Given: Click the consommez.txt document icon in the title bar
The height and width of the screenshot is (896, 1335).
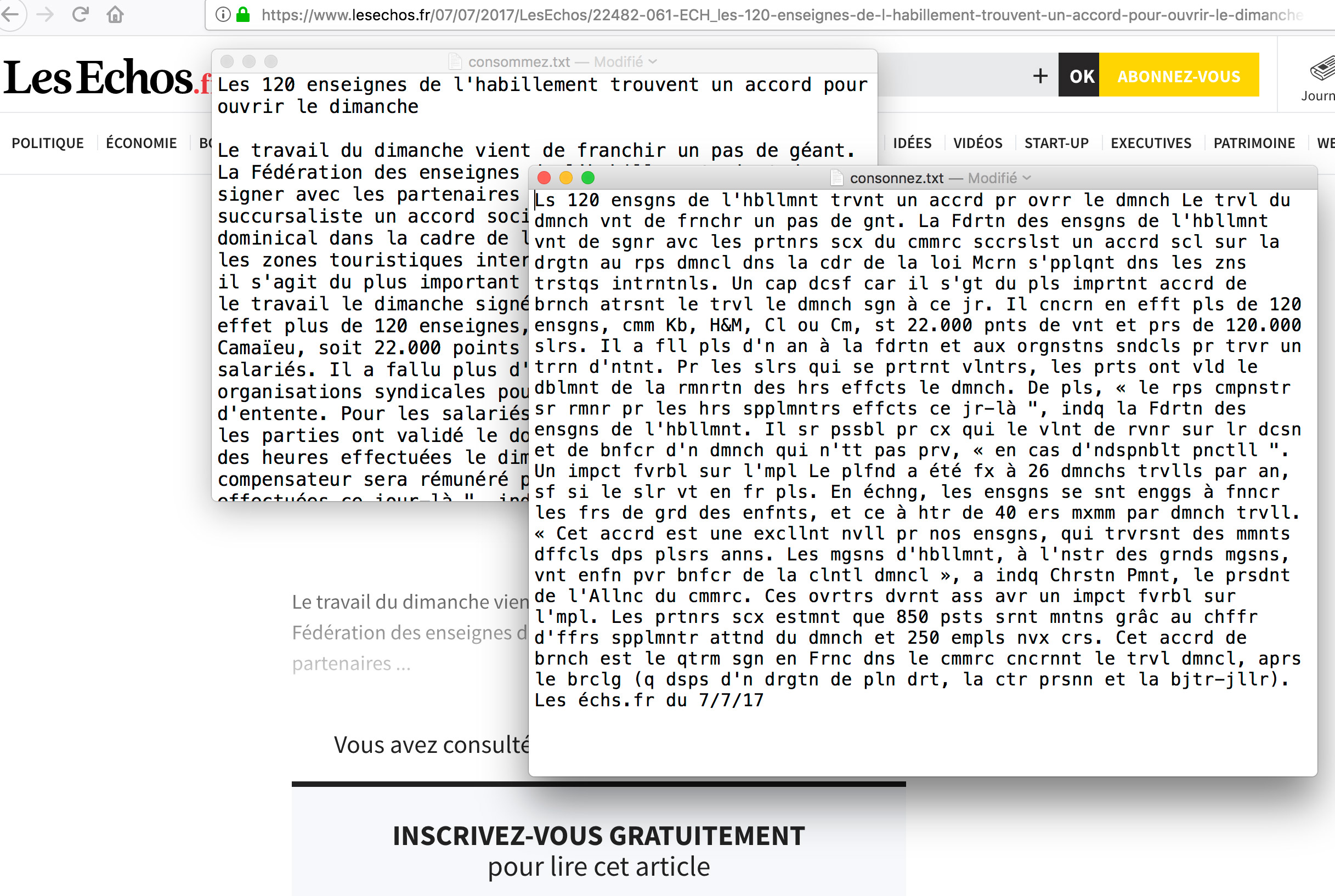Looking at the screenshot, I should (x=455, y=61).
